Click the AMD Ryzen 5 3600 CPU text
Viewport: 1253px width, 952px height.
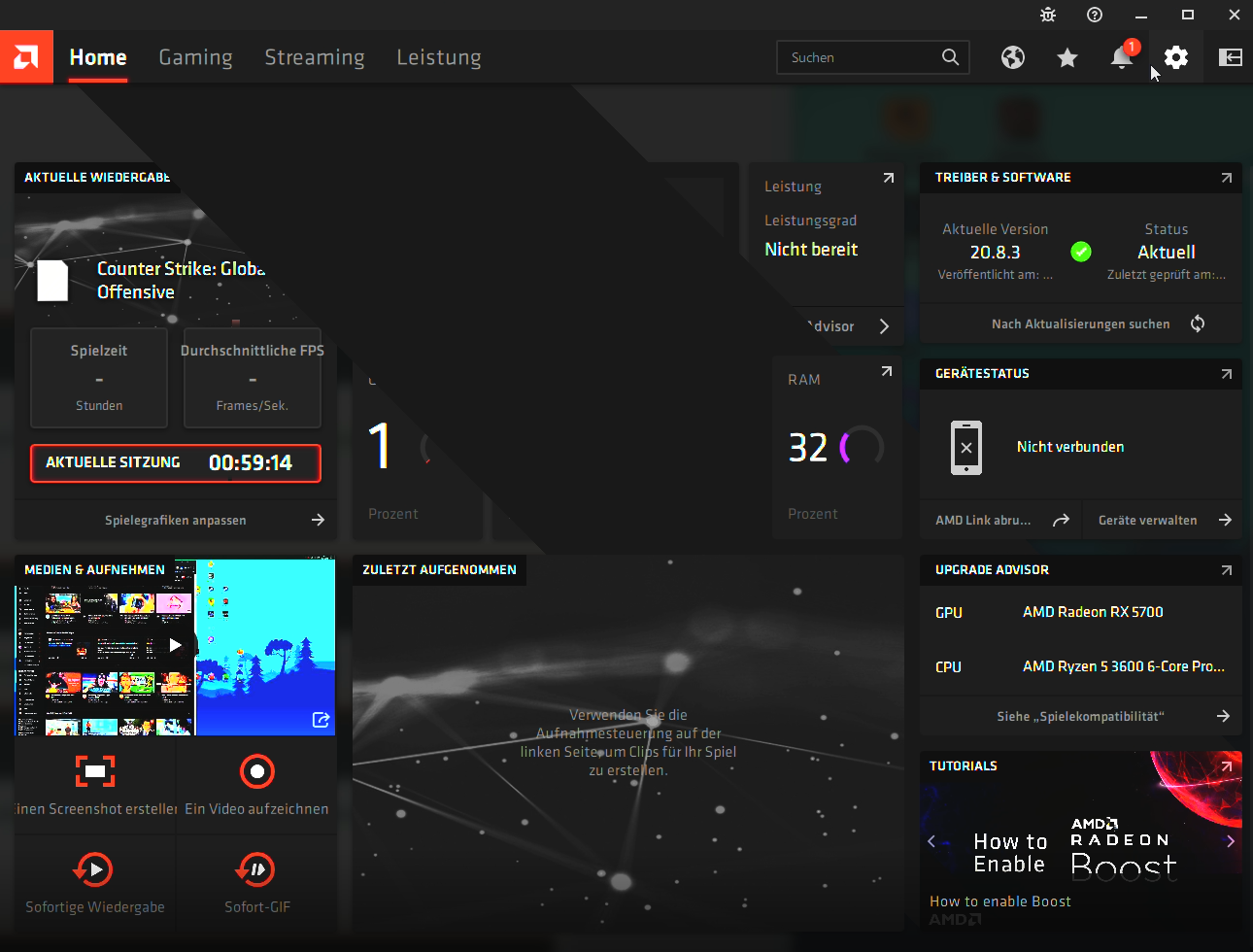point(1124,666)
